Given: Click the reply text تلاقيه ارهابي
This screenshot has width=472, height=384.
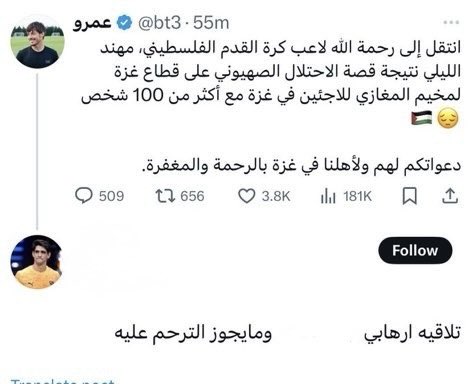Looking at the screenshot, I should point(412,334).
